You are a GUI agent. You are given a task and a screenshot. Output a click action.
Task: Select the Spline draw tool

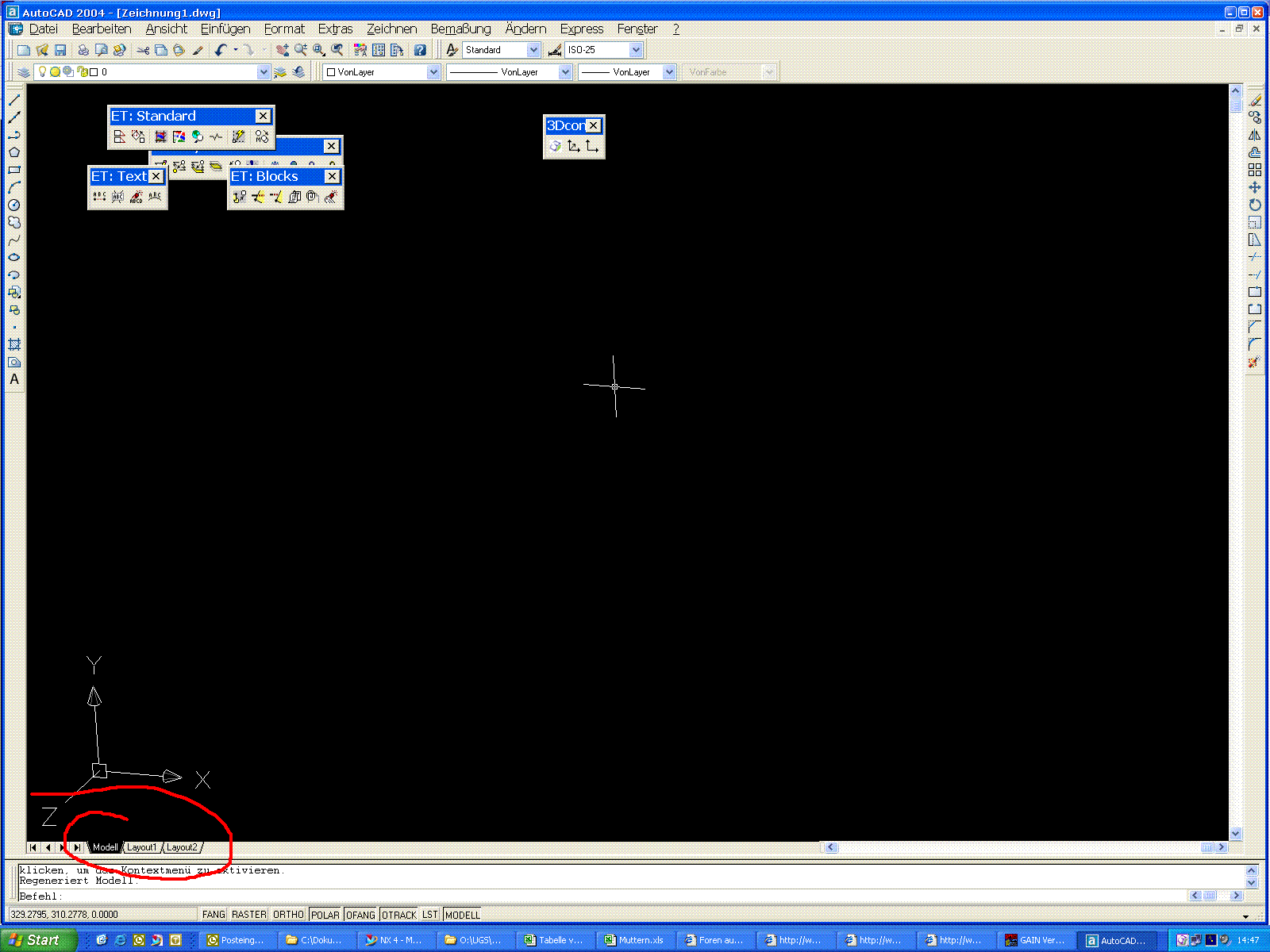(14, 240)
